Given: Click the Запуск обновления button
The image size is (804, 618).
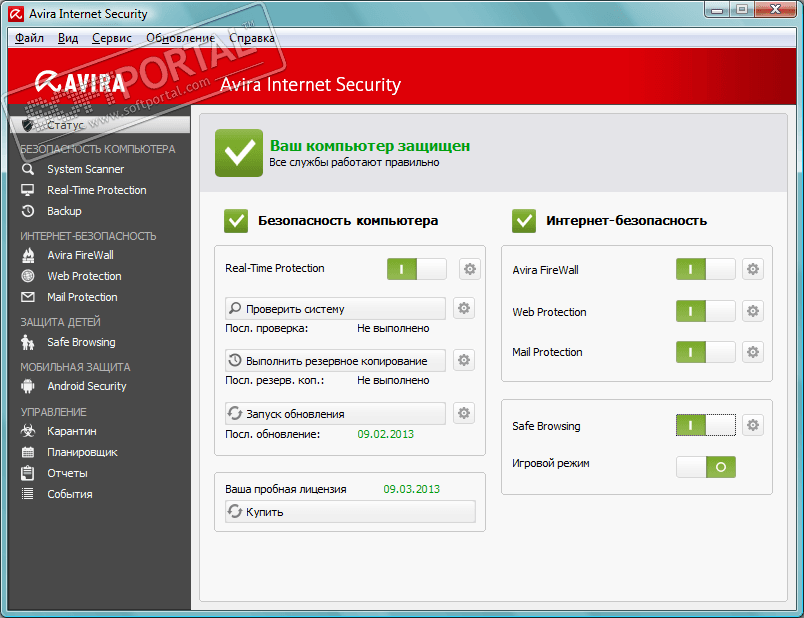Looking at the screenshot, I should (x=335, y=413).
